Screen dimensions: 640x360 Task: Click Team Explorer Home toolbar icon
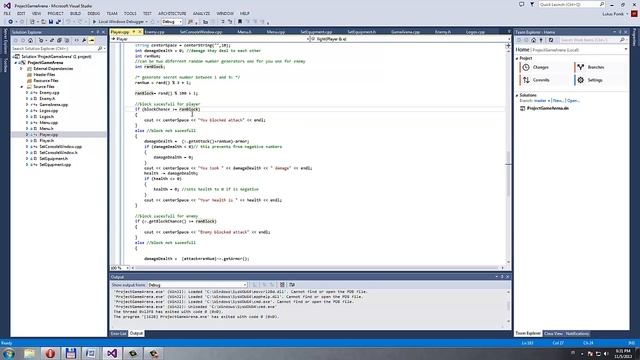pyautogui.click(x=533, y=40)
